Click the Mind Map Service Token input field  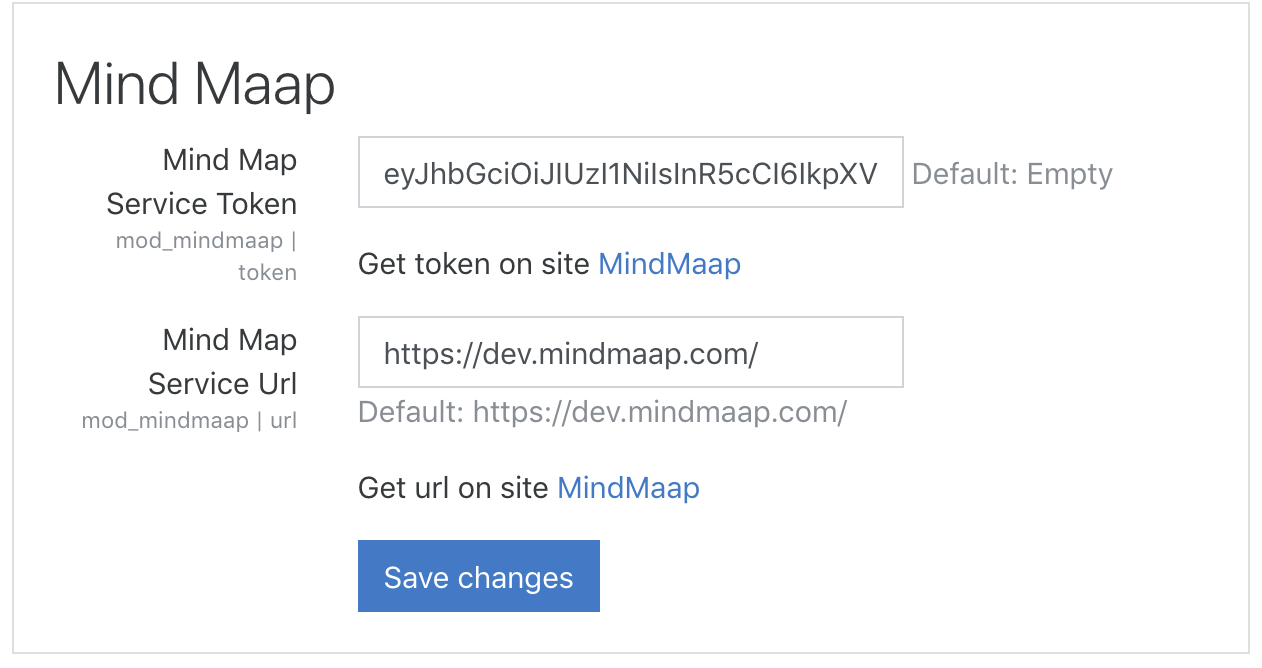(630, 172)
